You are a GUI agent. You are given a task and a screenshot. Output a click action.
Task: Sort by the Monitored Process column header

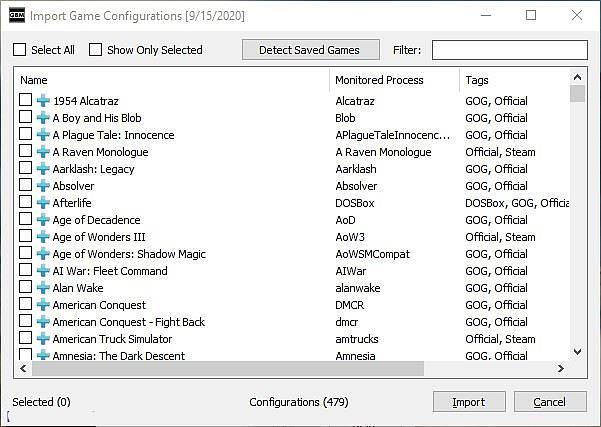point(394,80)
